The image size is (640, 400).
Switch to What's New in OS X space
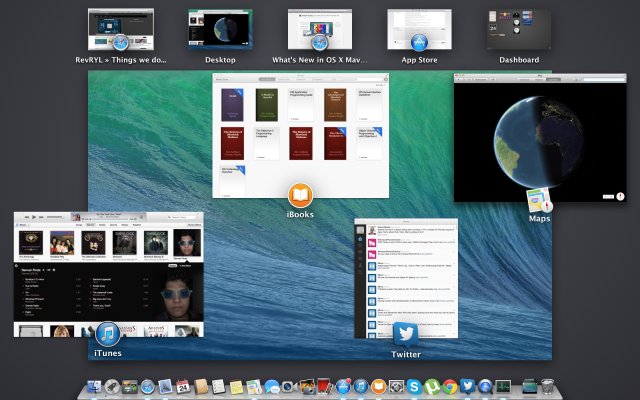[x=320, y=29]
